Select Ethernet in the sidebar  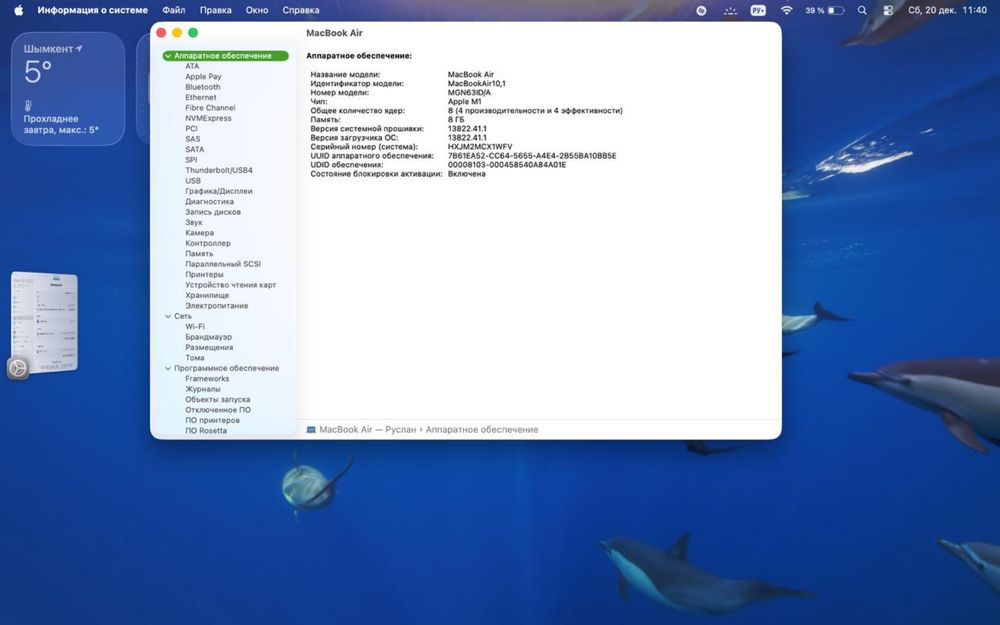tap(201, 98)
